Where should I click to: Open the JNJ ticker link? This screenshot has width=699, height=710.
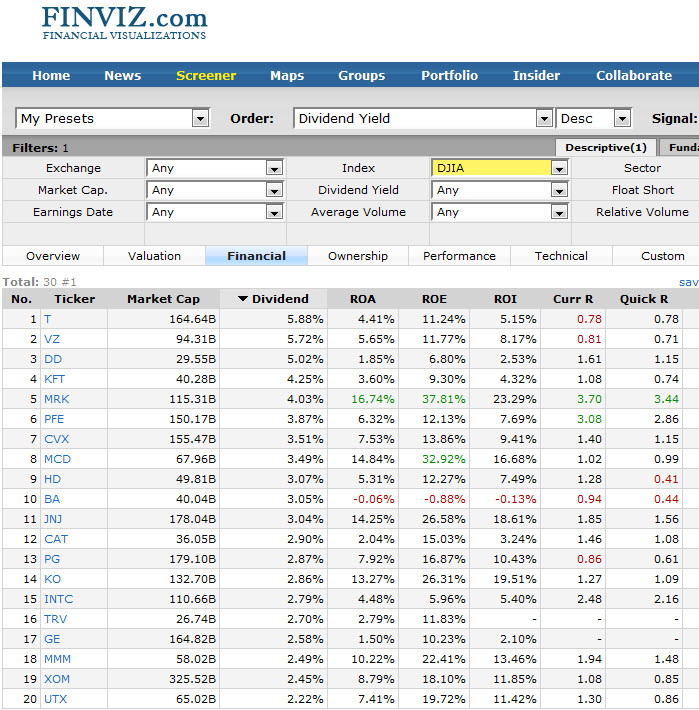point(53,519)
